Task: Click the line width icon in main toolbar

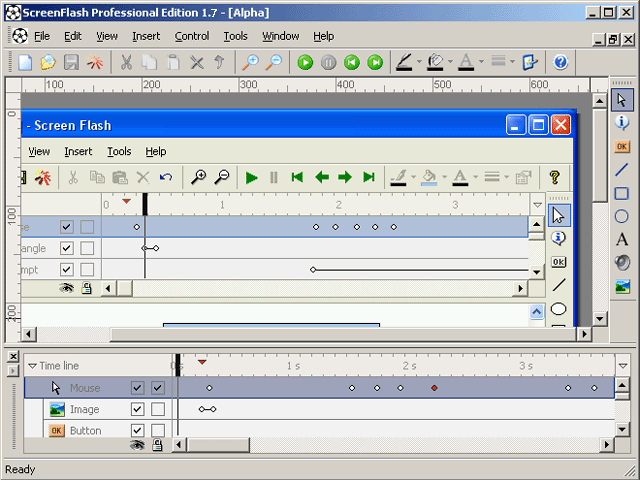Action: [x=498, y=62]
